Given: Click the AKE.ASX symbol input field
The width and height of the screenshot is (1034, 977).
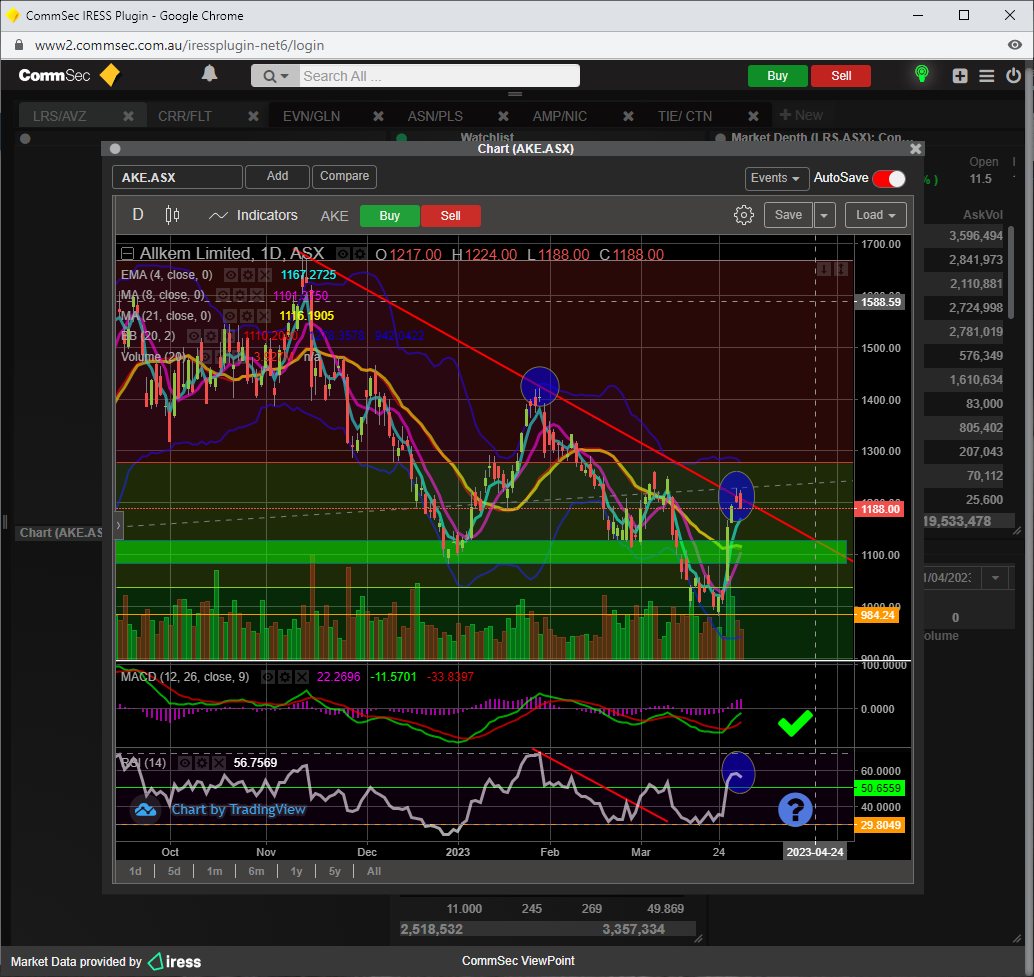Looking at the screenshot, I should coord(177,177).
